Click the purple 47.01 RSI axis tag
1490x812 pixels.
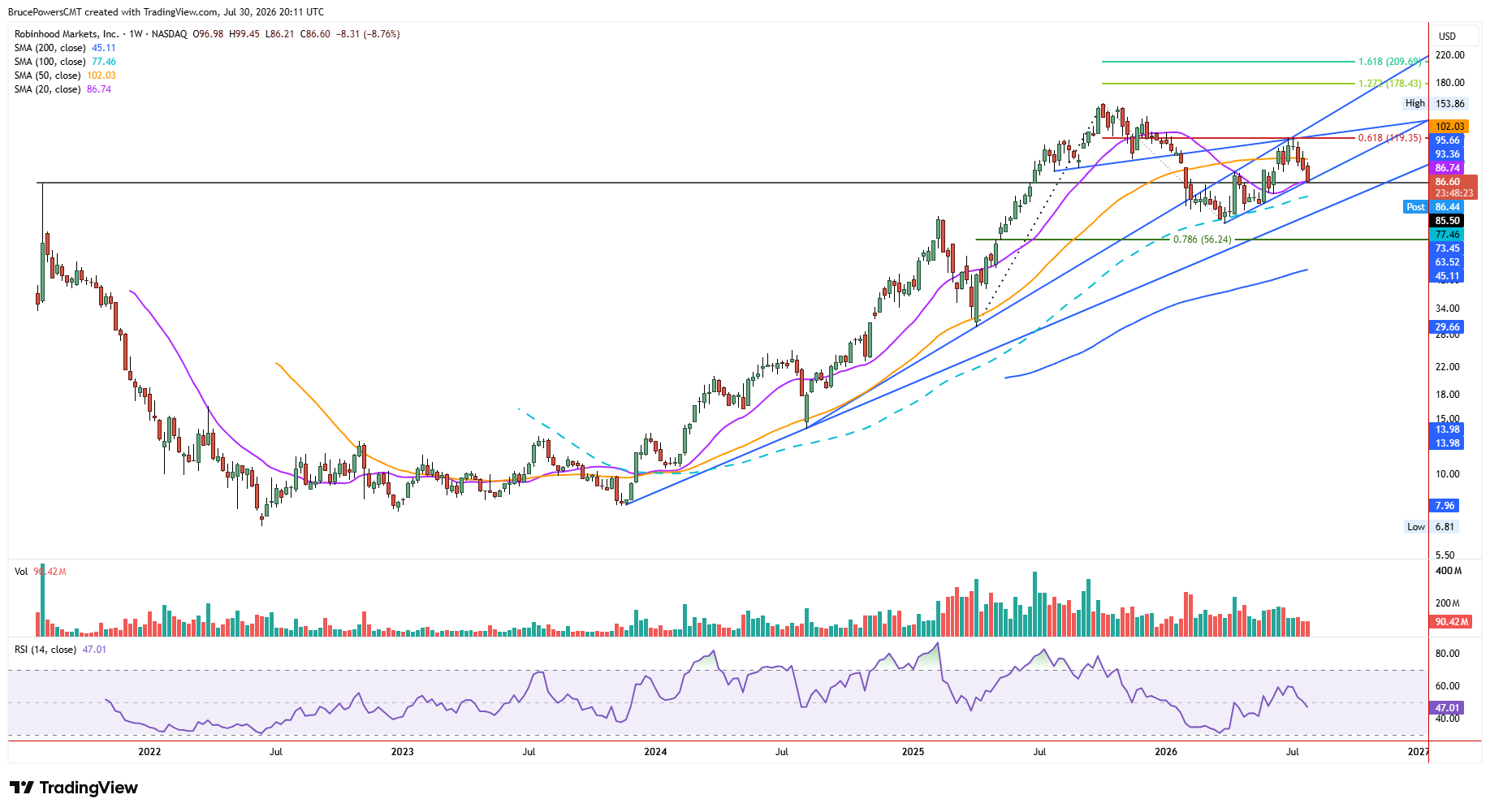tap(1447, 708)
